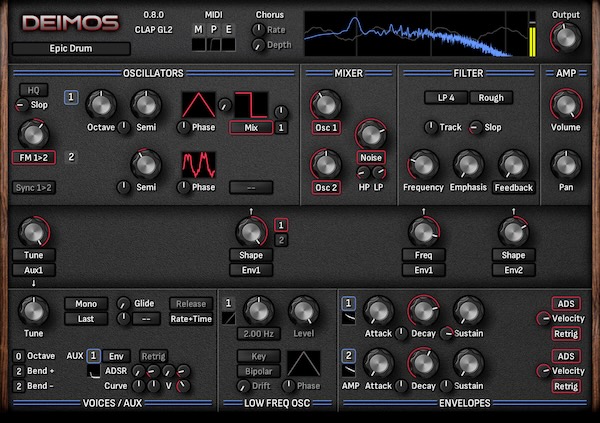600x423 pixels.
Task: Select oscillator 2 tab
Action: coord(71,157)
